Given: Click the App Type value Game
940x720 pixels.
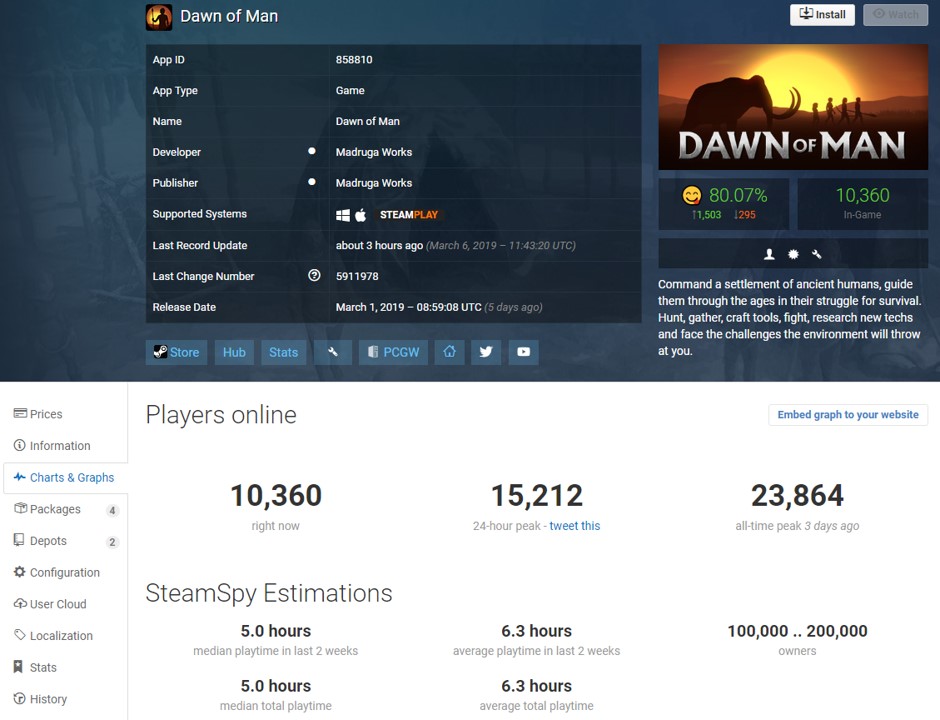Looking at the screenshot, I should click(350, 91).
